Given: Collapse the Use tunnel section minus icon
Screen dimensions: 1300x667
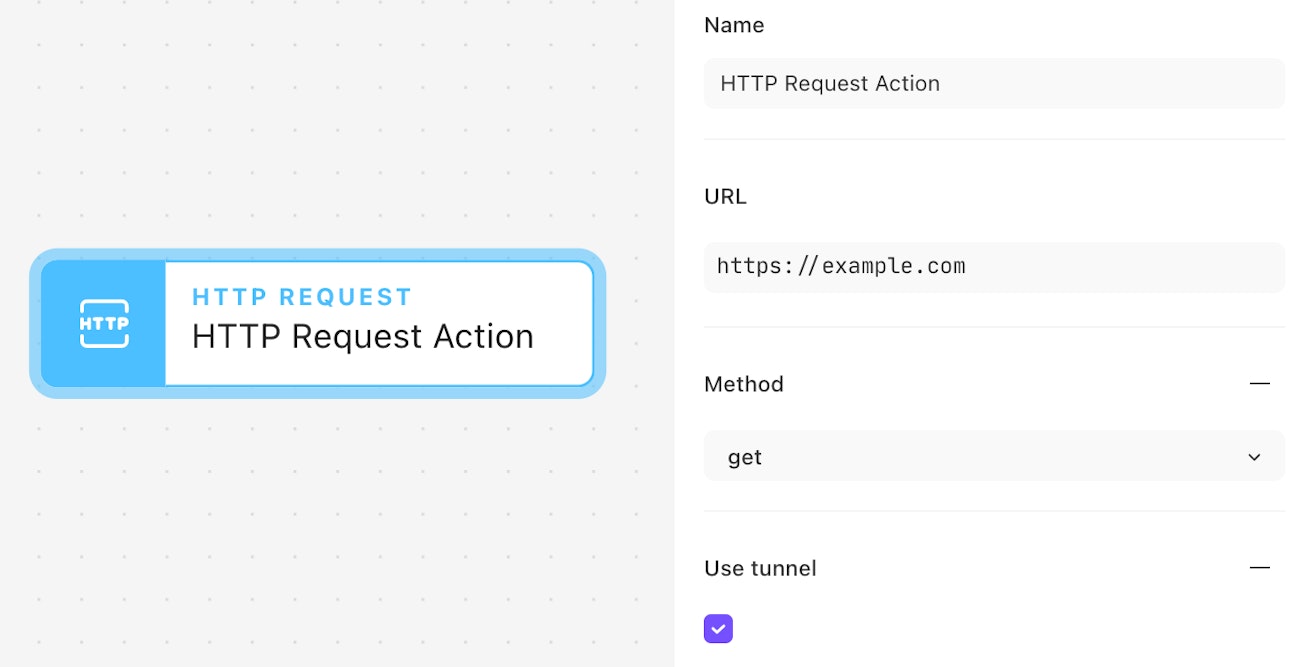Looking at the screenshot, I should pos(1259,568).
